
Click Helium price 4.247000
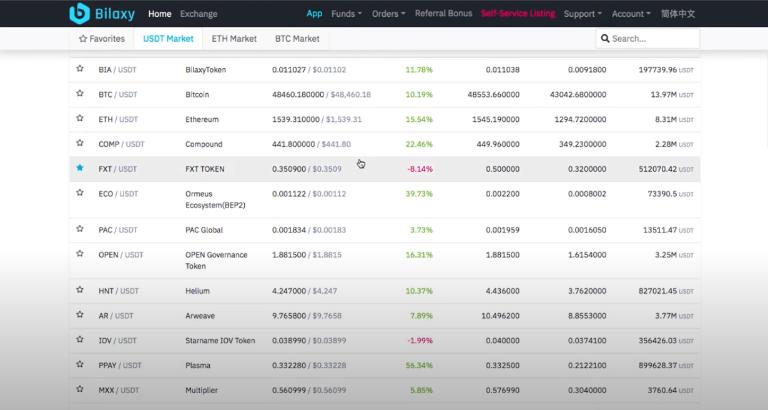point(289,291)
